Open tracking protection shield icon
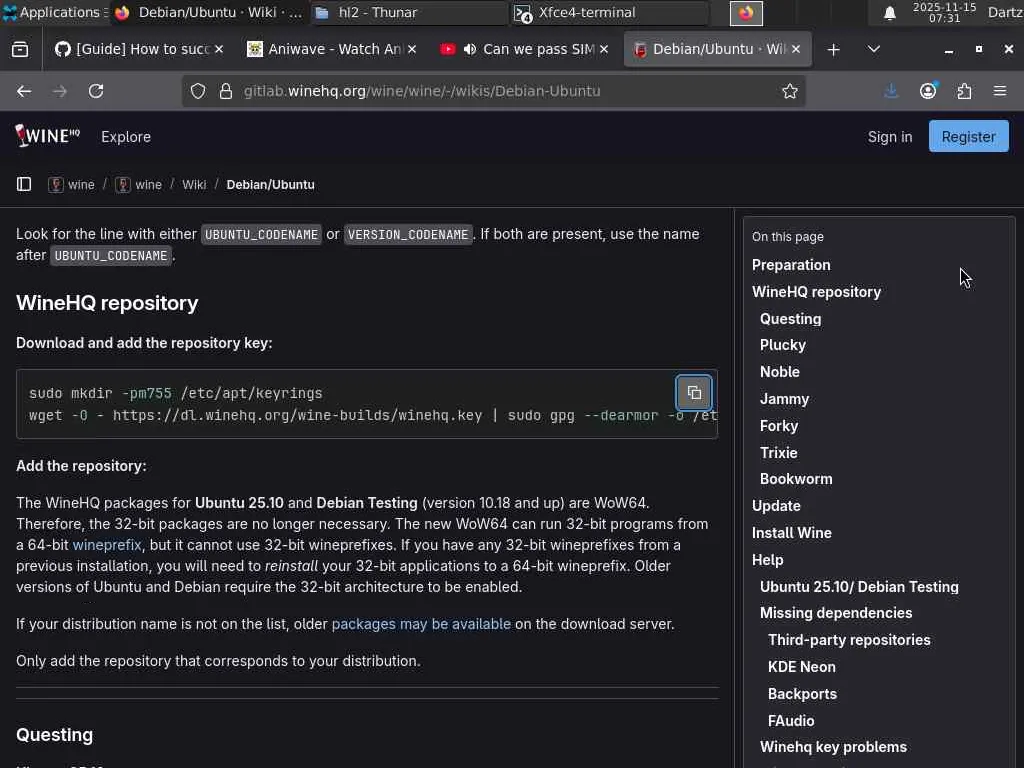 click(198, 91)
